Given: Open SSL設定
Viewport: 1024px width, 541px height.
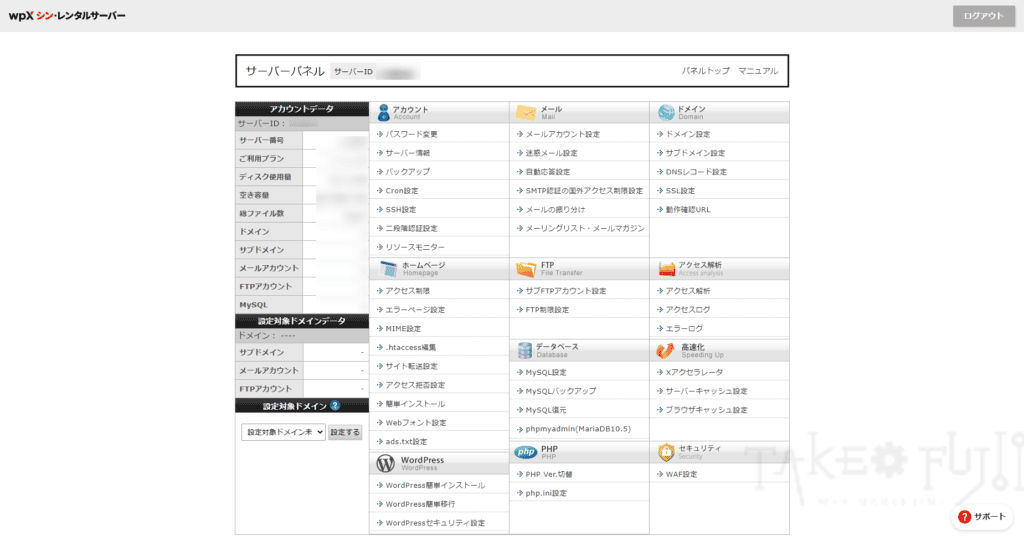Looking at the screenshot, I should (x=680, y=191).
